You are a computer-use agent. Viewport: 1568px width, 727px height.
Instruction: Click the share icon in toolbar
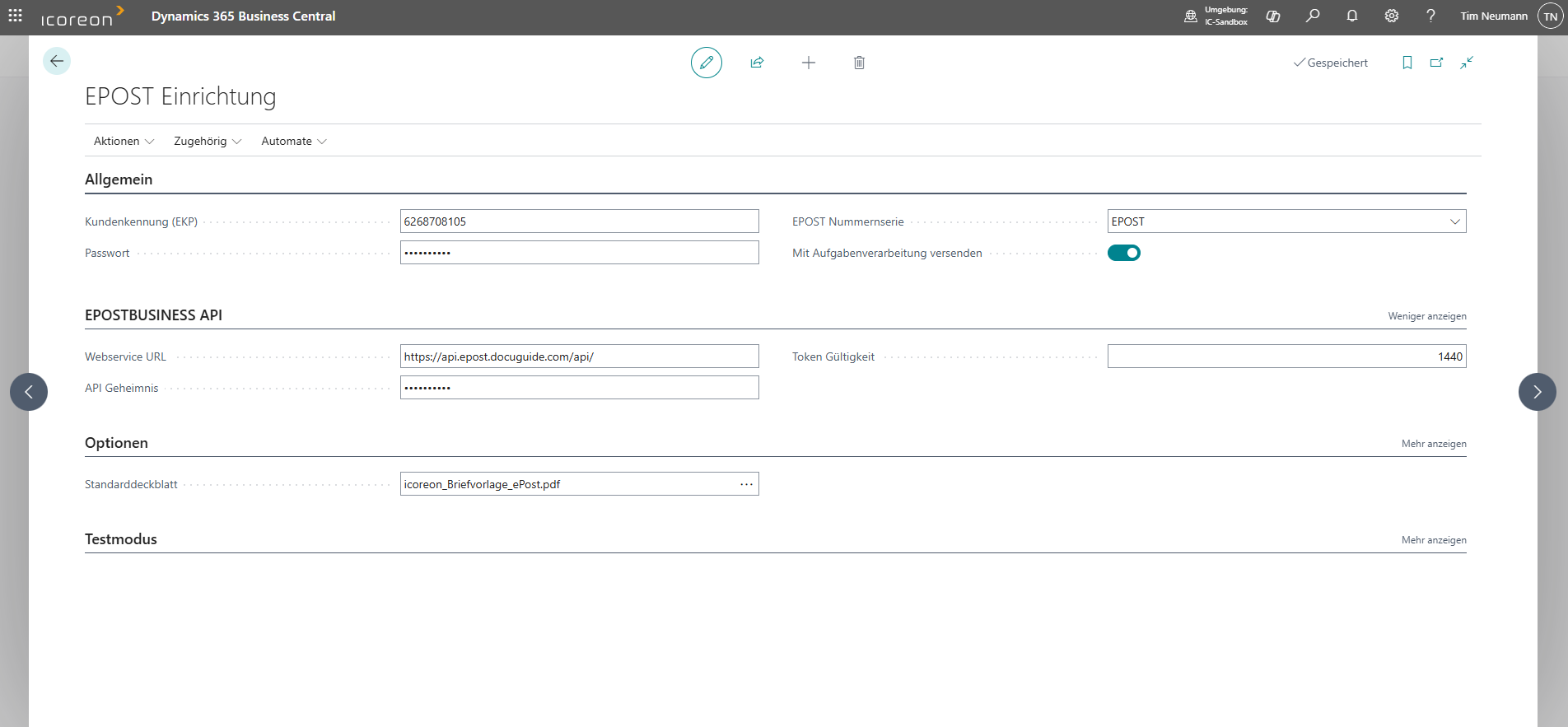[757, 63]
